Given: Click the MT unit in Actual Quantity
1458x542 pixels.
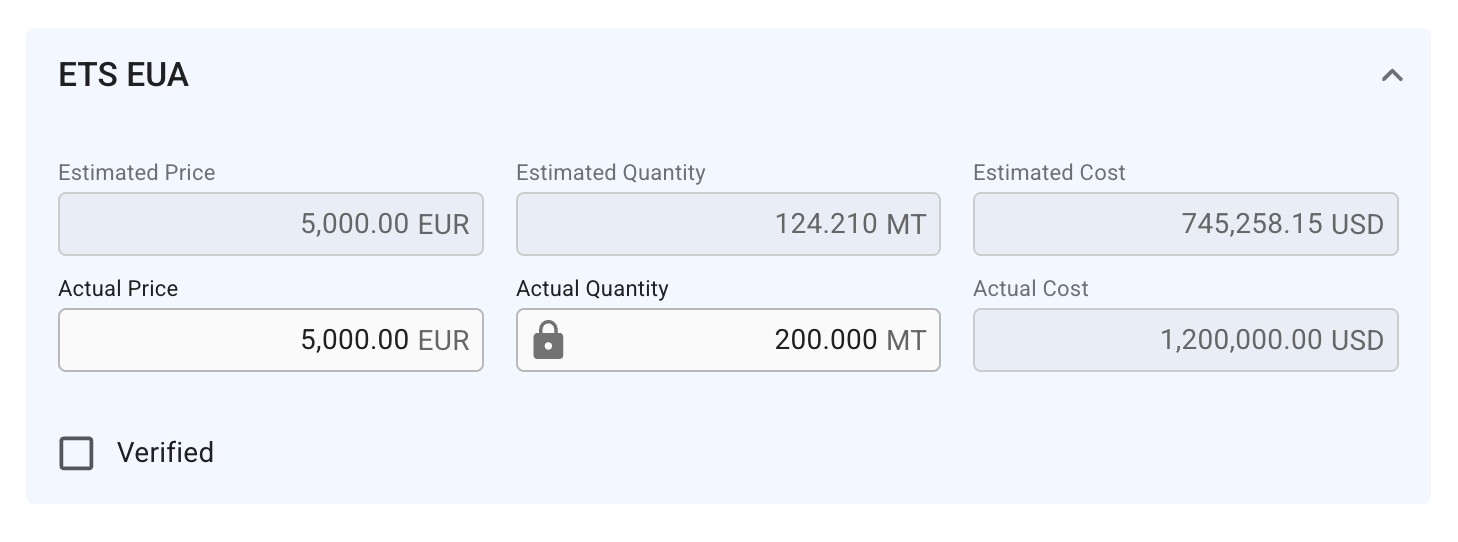Looking at the screenshot, I should (x=906, y=341).
